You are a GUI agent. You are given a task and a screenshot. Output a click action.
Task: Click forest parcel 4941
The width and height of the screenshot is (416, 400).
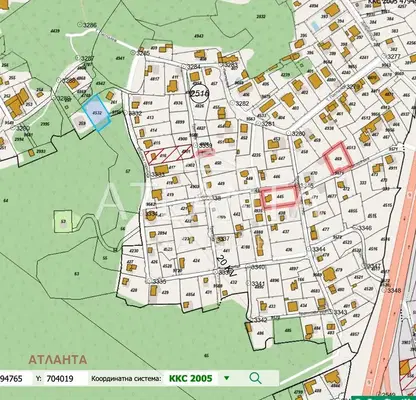(x=120, y=58)
